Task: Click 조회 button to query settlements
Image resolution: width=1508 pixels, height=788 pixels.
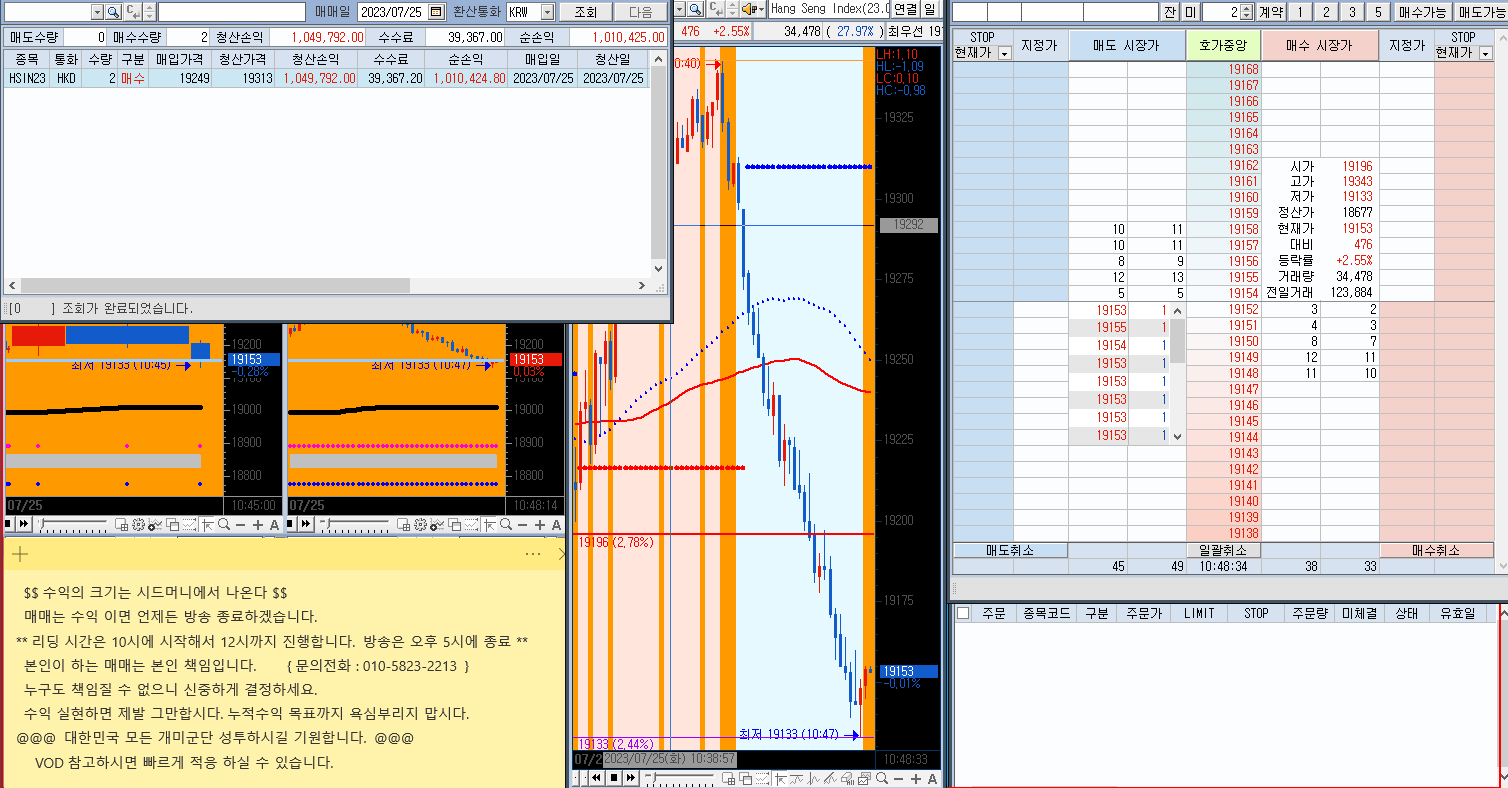Action: point(584,12)
